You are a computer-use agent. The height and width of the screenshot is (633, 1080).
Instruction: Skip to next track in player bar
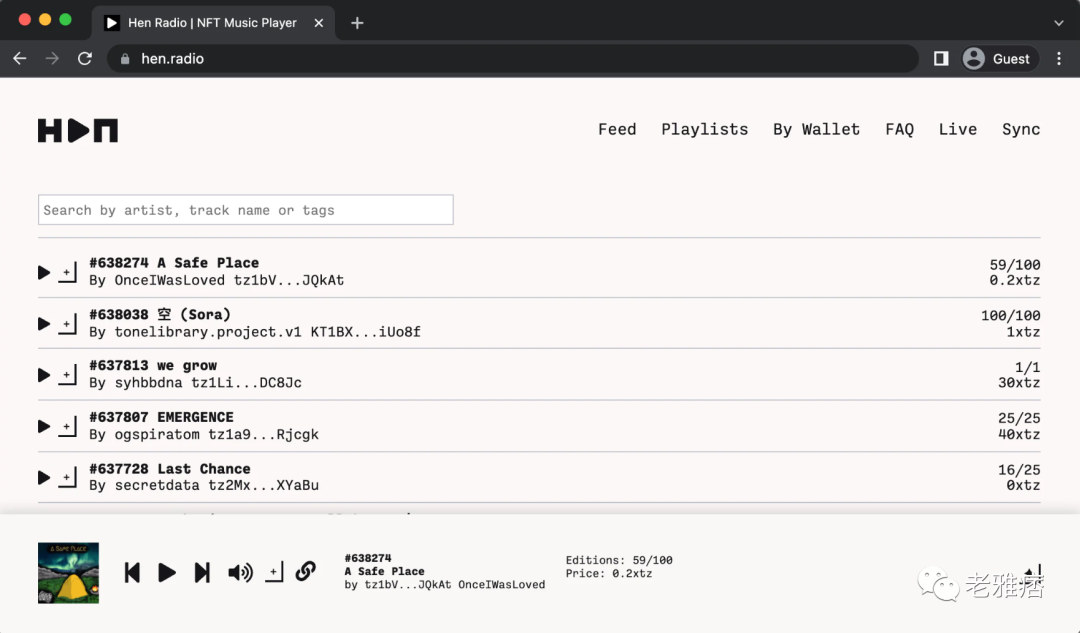click(x=202, y=572)
